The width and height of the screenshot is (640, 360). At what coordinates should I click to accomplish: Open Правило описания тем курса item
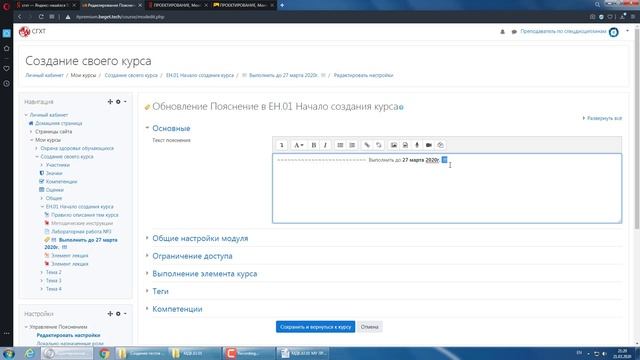[84, 215]
